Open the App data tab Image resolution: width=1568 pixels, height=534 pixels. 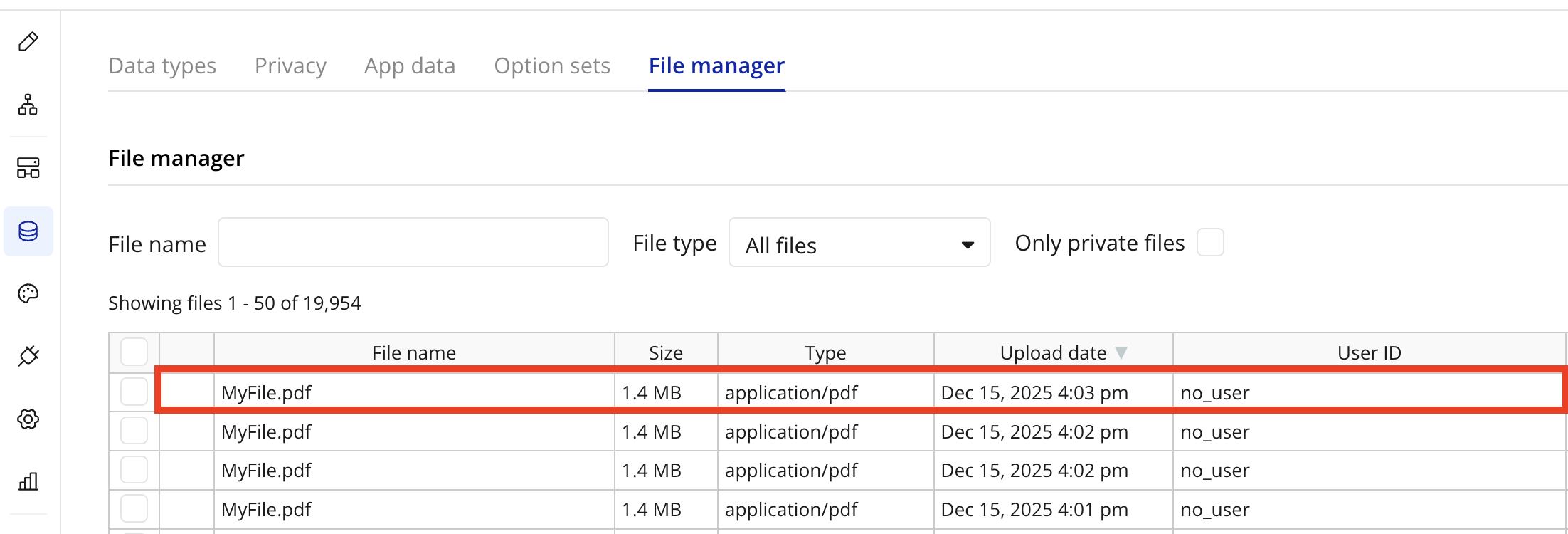[410, 66]
